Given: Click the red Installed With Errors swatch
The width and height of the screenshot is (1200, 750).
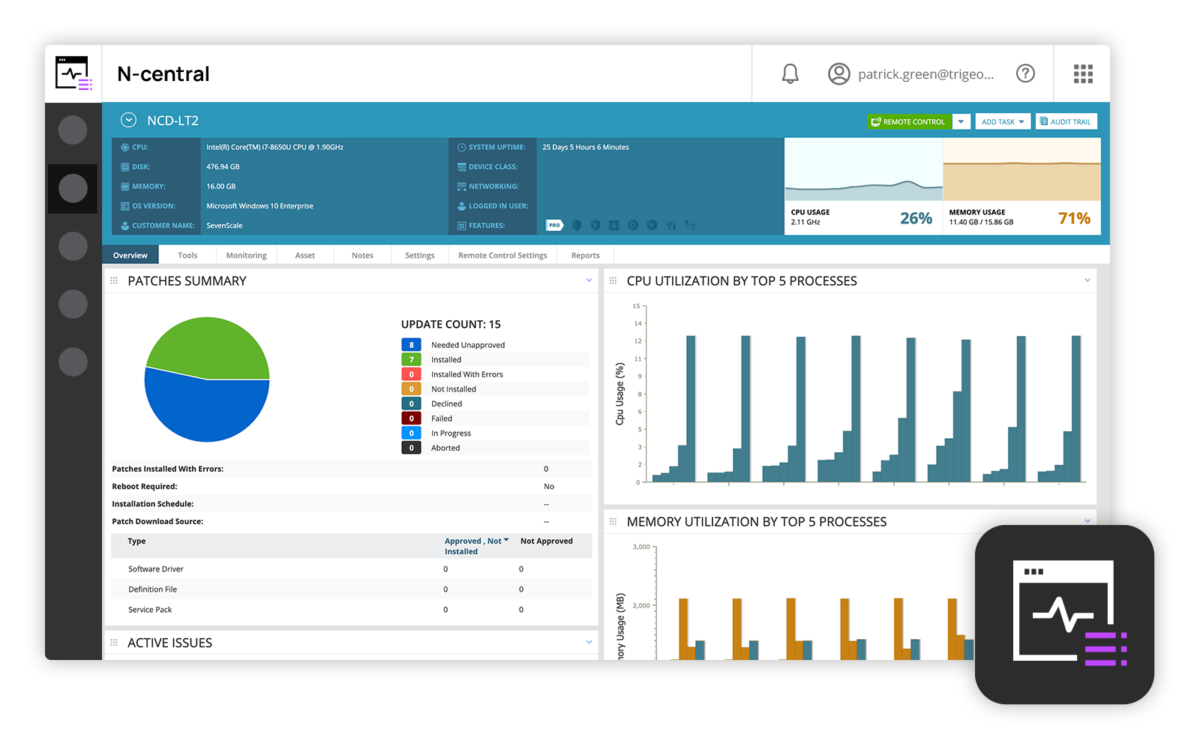Looking at the screenshot, I should point(410,374).
